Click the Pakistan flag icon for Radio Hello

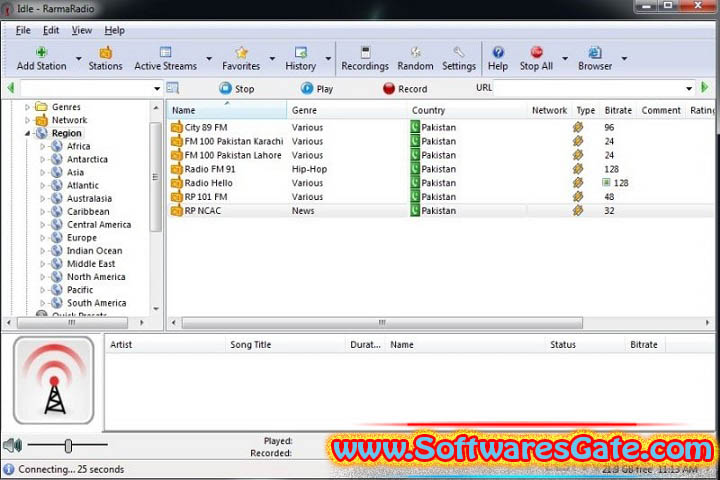click(x=415, y=183)
